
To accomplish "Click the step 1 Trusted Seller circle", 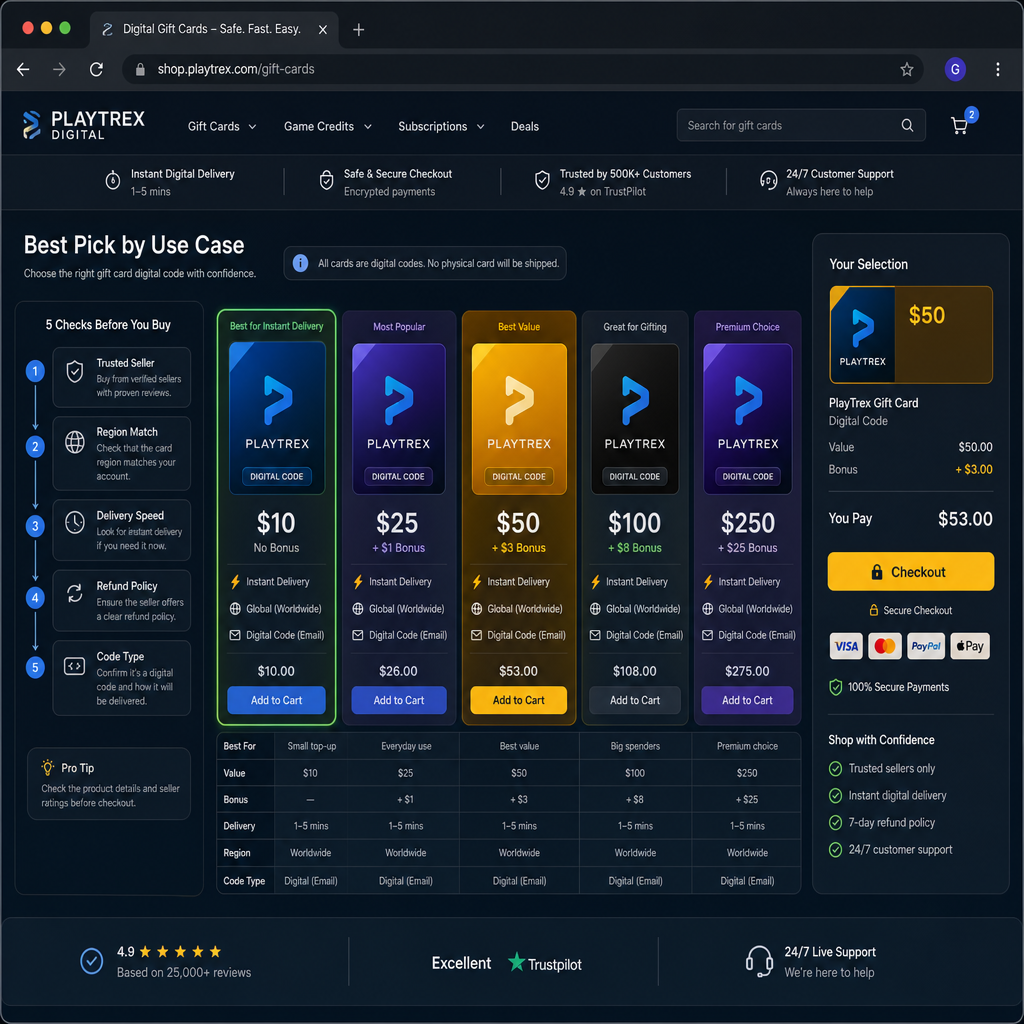I will pyautogui.click(x=35, y=372).
